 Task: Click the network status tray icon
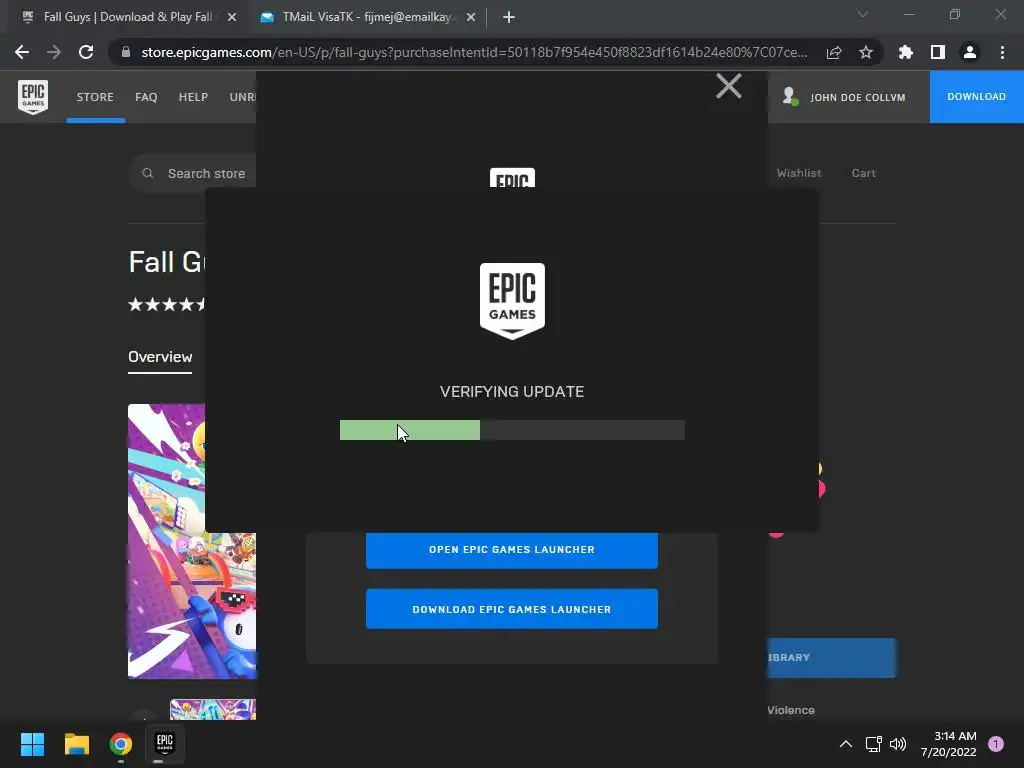(873, 744)
